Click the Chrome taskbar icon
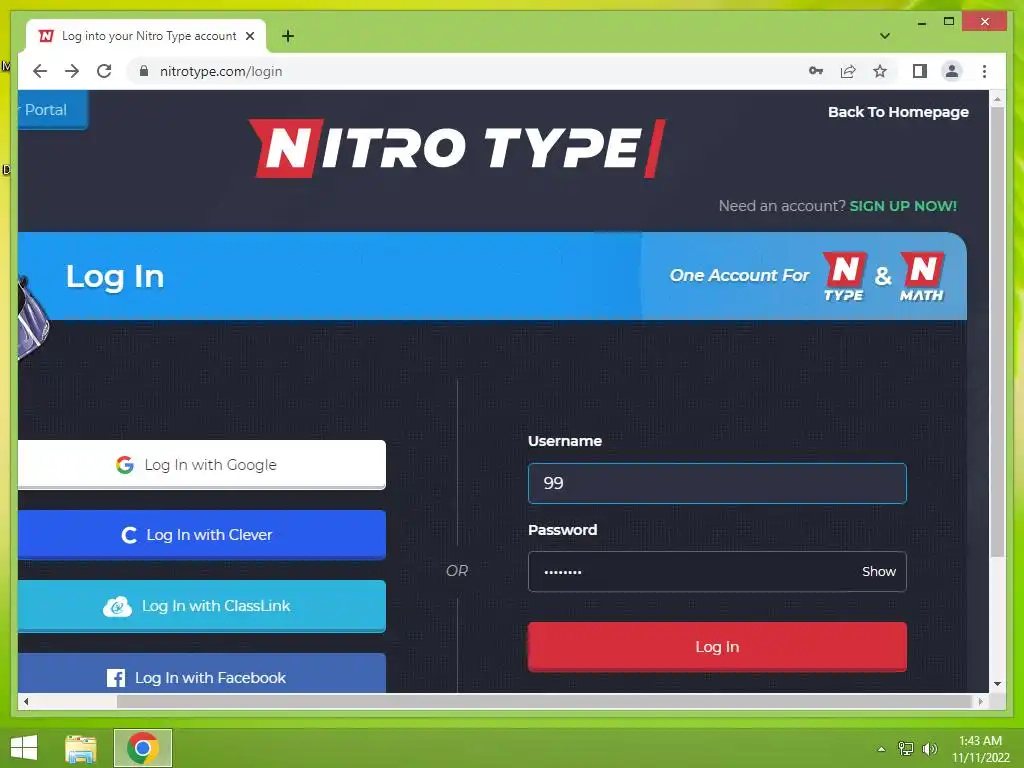 [143, 748]
